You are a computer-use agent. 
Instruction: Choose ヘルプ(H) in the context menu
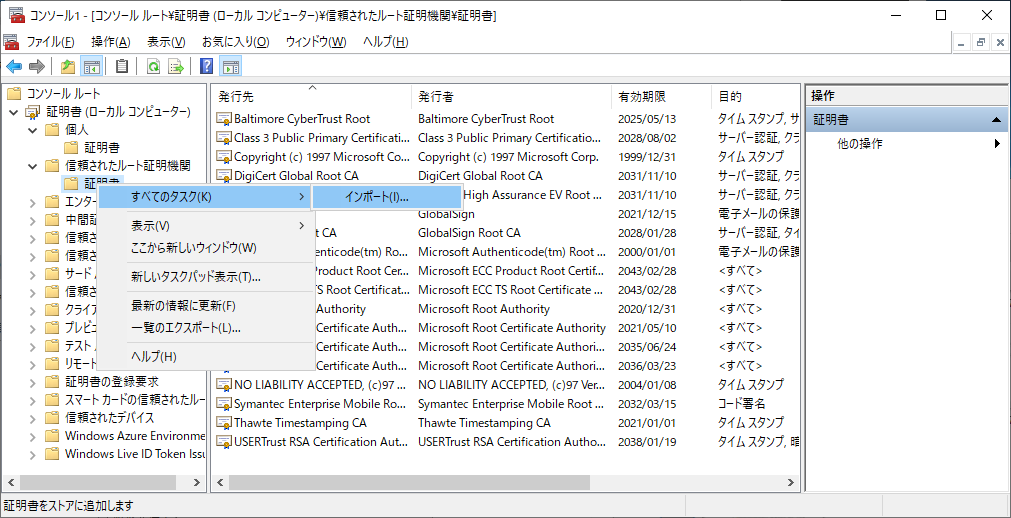[205, 357]
